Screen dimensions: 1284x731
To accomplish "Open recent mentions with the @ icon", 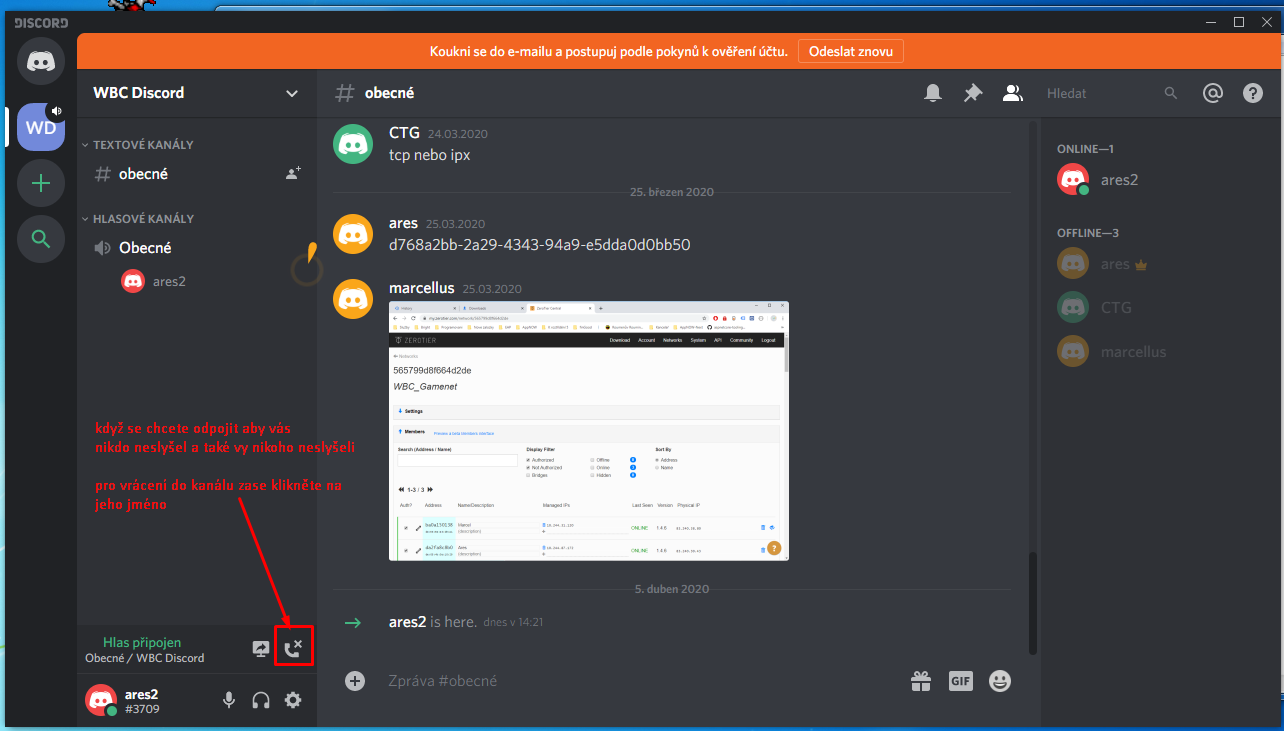I will point(1213,93).
